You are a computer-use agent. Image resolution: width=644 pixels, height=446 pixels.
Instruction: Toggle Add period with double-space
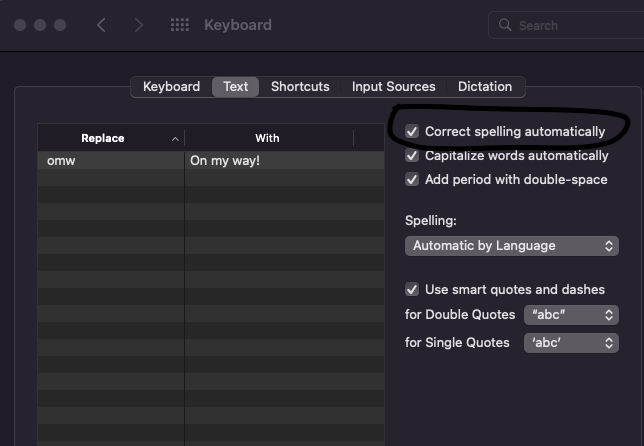click(412, 180)
